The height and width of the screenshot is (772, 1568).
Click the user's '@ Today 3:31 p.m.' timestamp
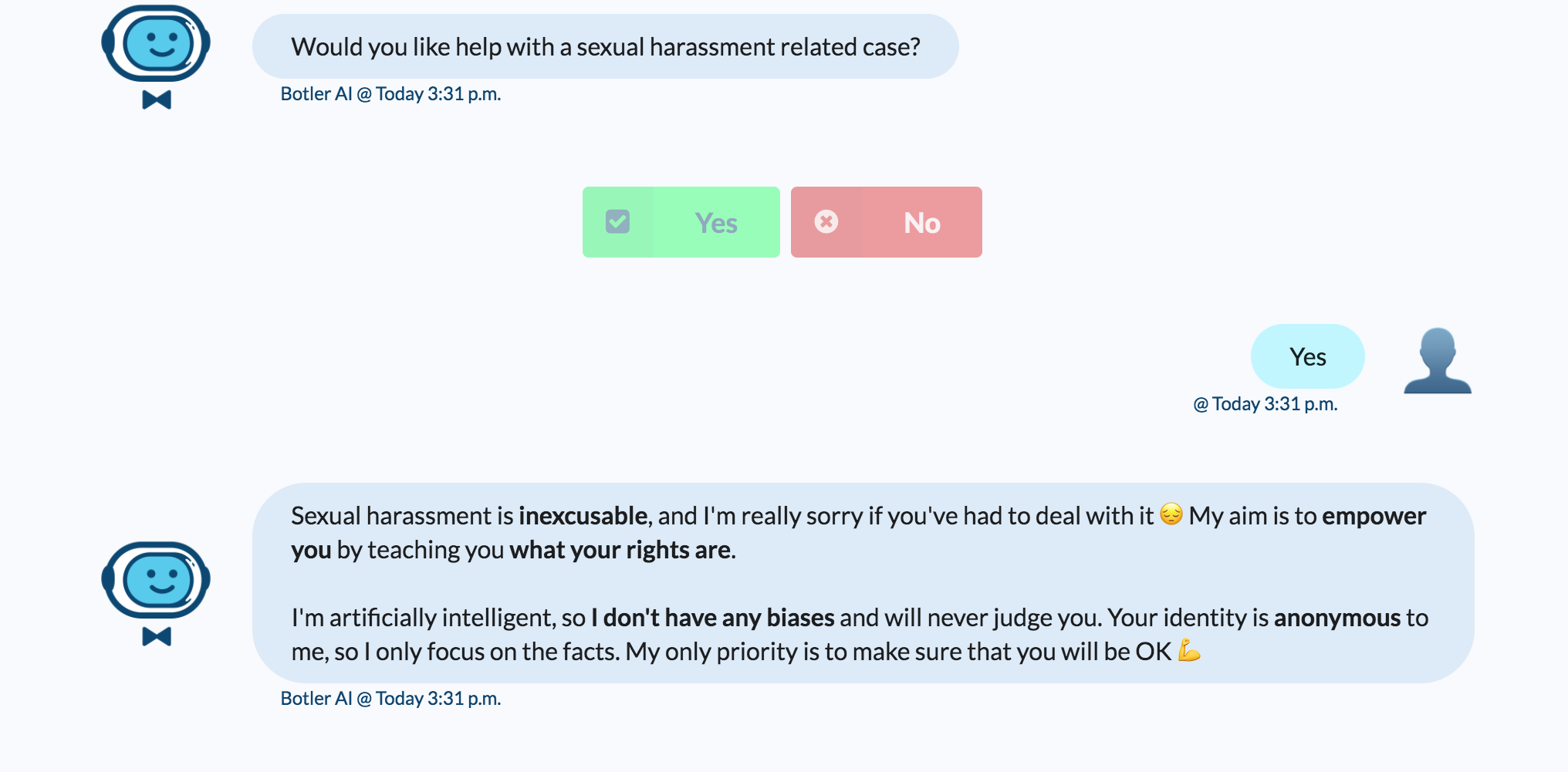[x=1266, y=403]
